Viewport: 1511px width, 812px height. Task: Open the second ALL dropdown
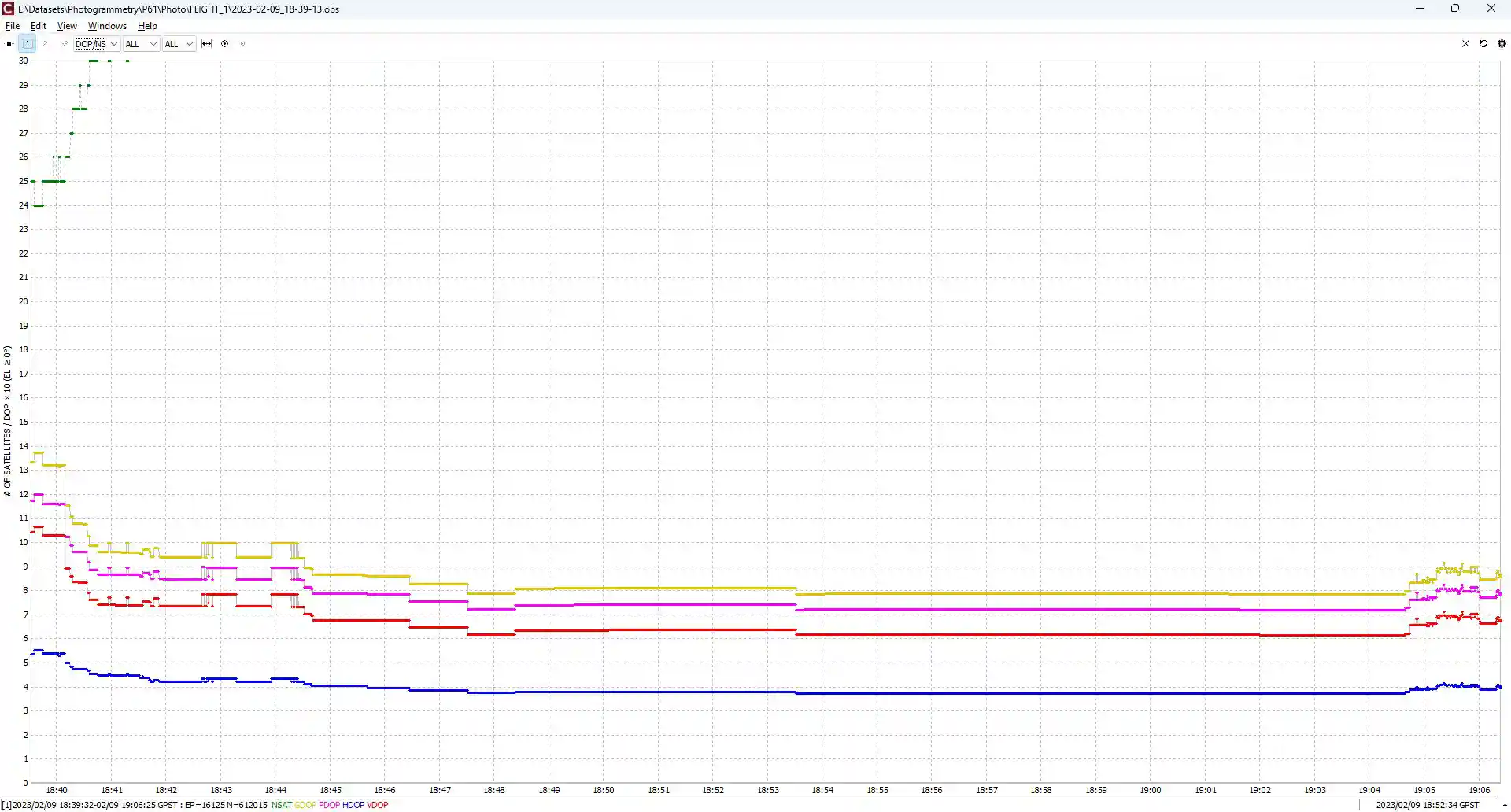tap(179, 44)
